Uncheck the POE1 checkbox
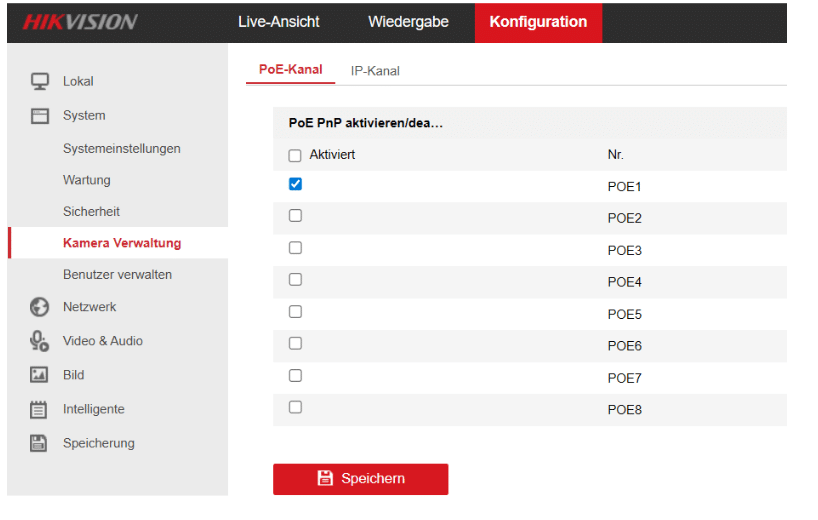818x520 pixels. (295, 184)
